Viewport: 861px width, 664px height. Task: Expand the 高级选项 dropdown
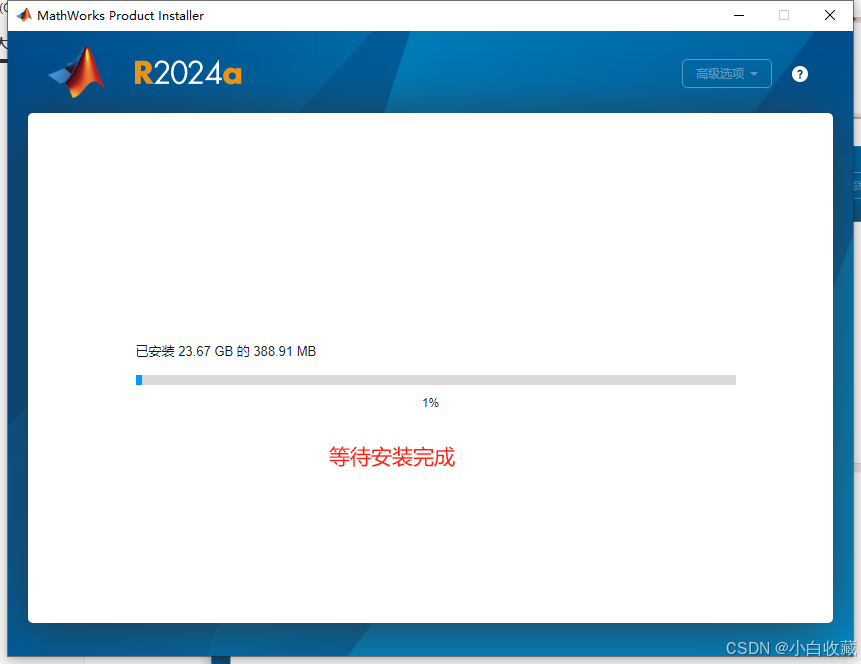click(x=726, y=74)
